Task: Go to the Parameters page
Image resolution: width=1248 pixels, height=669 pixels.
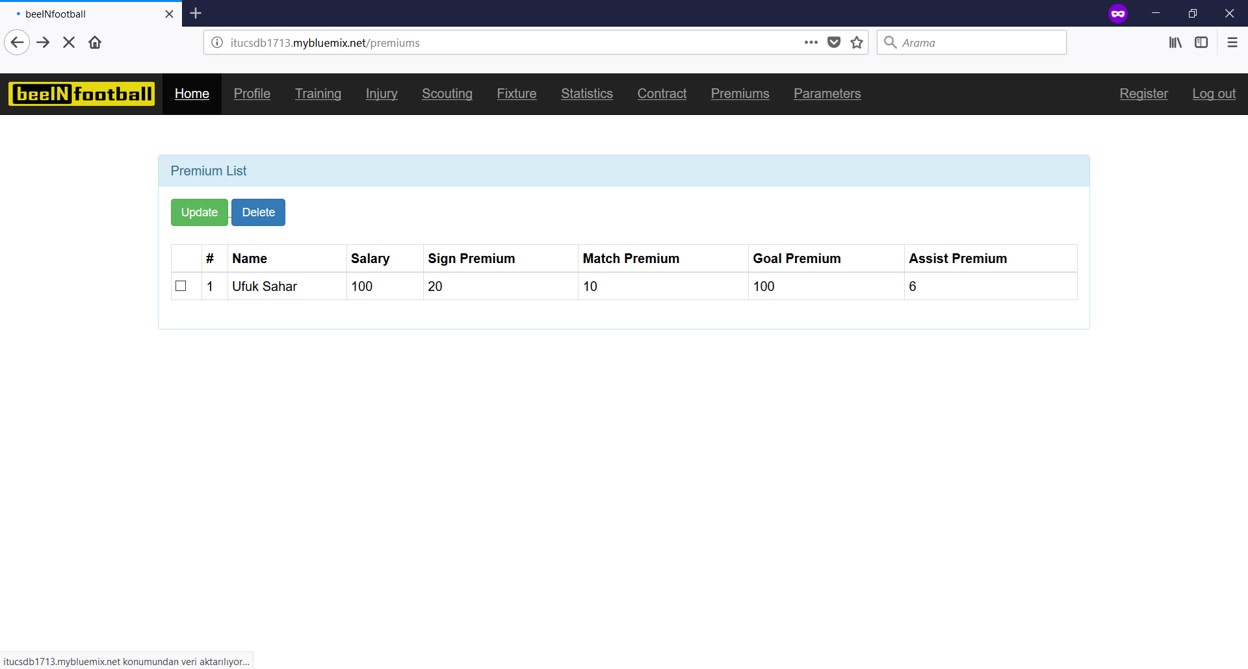Action: pyautogui.click(x=827, y=94)
